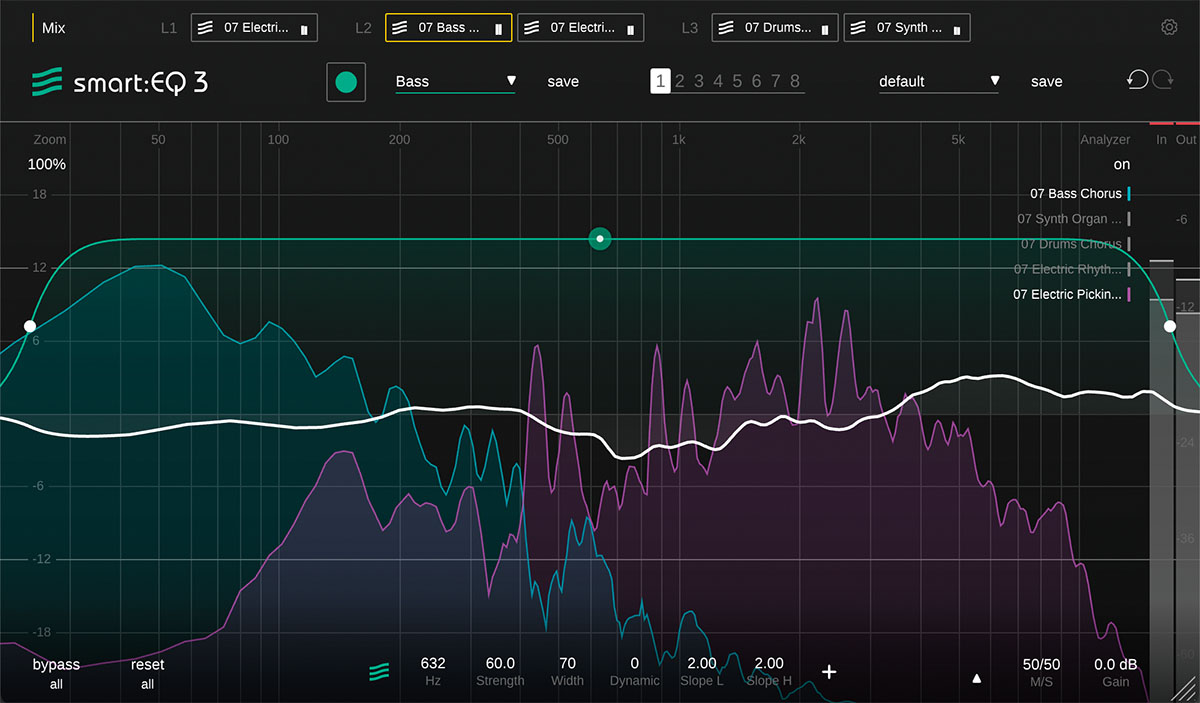Click the L1 layer label
The height and width of the screenshot is (703, 1200).
[x=168, y=28]
